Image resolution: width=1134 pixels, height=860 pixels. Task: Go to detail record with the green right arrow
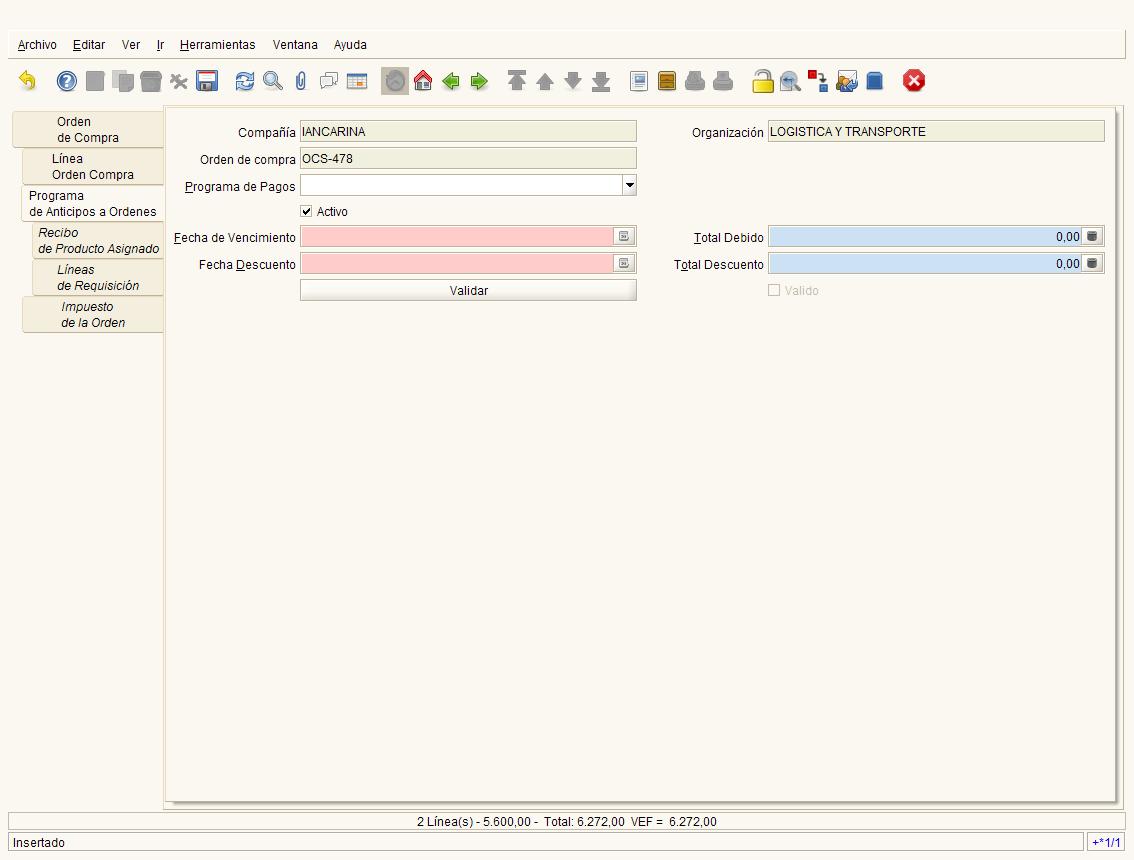(479, 80)
